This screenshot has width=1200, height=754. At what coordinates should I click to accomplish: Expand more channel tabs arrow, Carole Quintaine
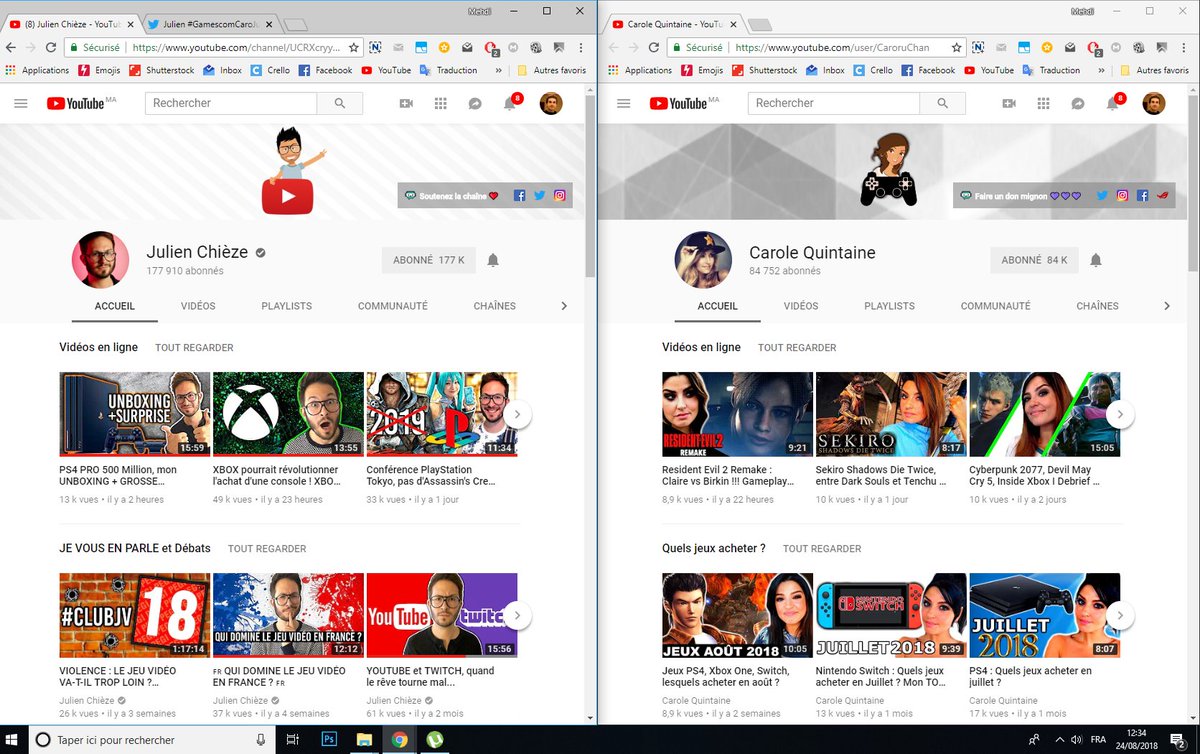1167,306
